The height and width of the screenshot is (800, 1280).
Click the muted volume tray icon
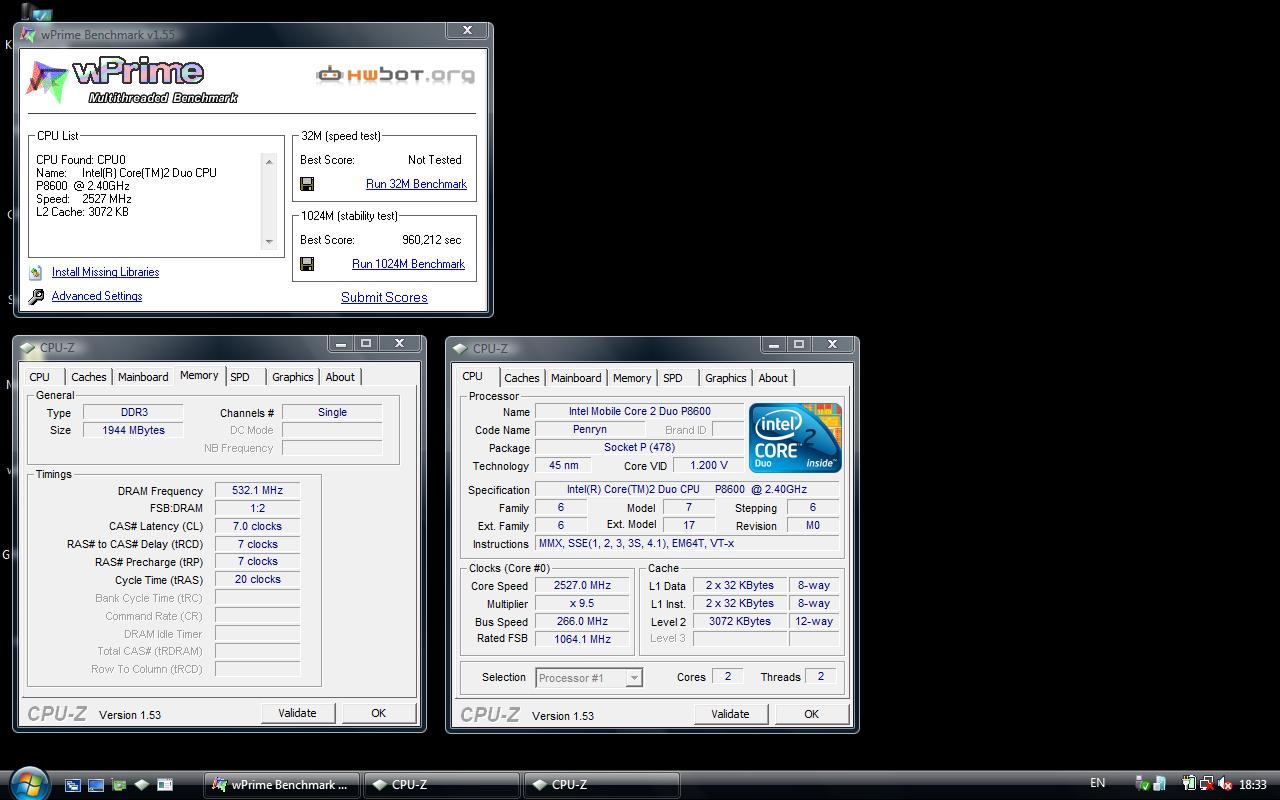pyautogui.click(x=1225, y=785)
